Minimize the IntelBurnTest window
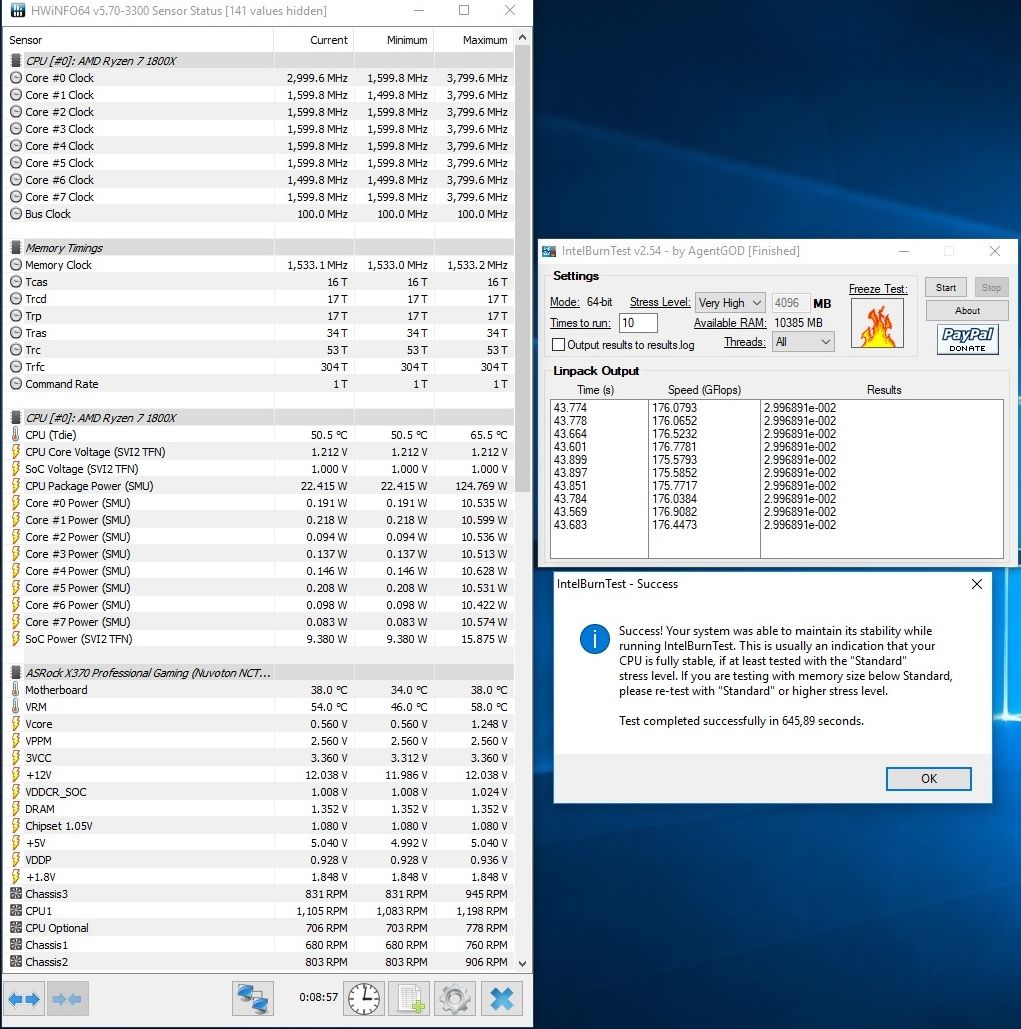The height and width of the screenshot is (1029, 1021). click(904, 251)
